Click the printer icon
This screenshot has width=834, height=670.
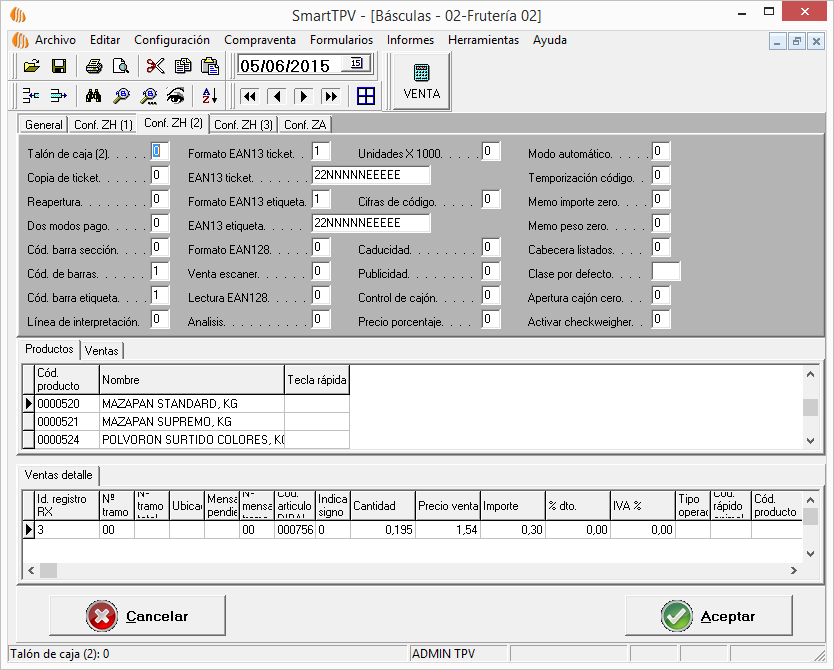tap(94, 66)
